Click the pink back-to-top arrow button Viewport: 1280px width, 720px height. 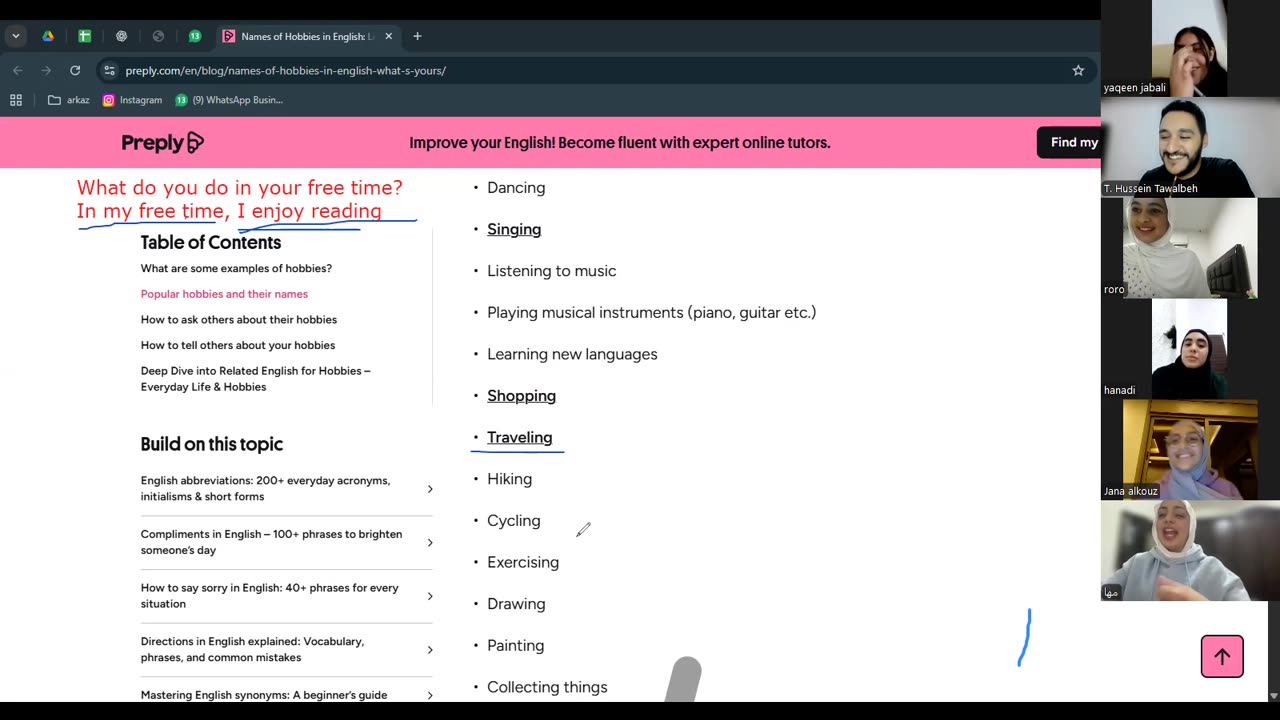[1222, 656]
